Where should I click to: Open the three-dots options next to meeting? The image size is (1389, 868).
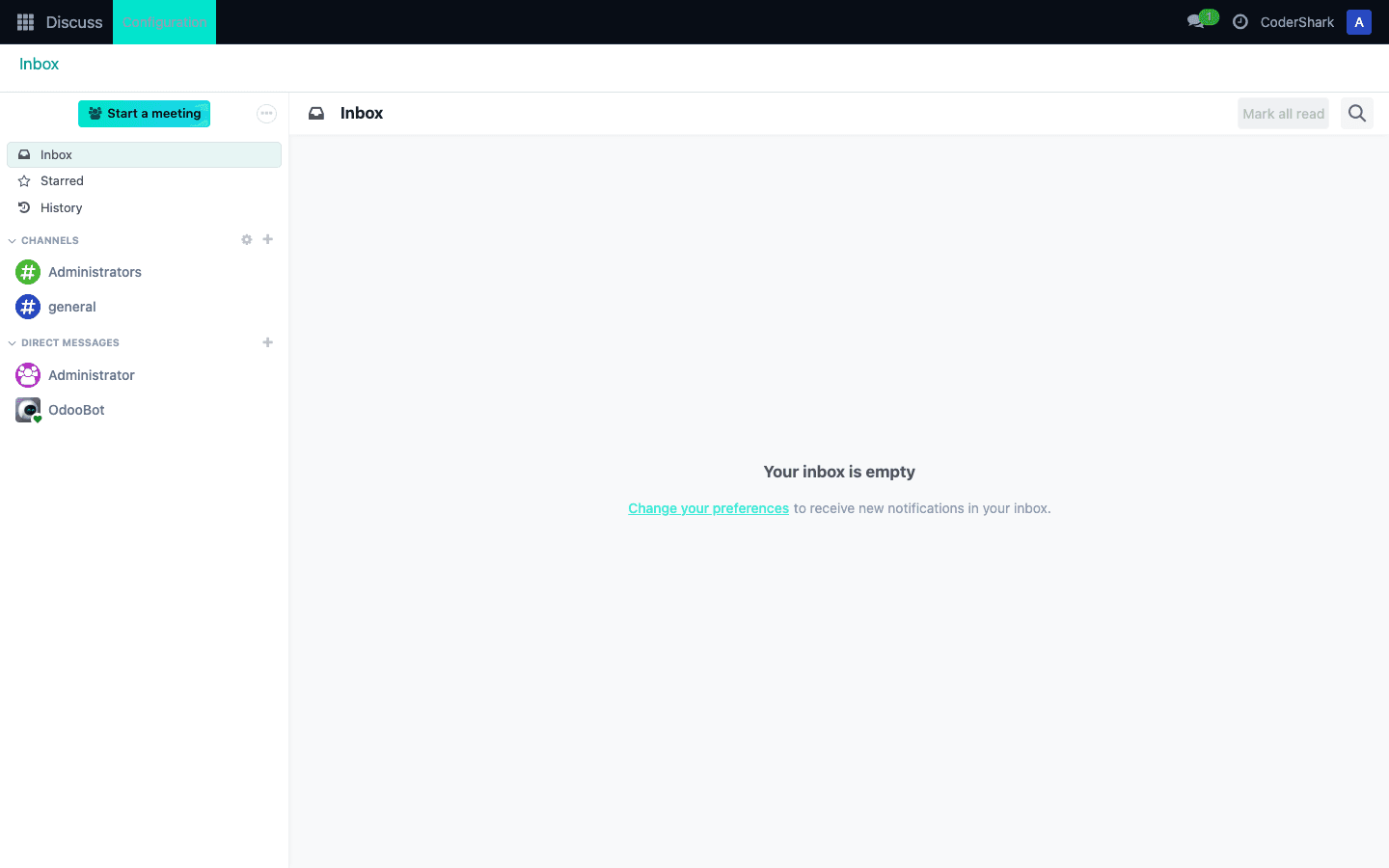[x=266, y=114]
